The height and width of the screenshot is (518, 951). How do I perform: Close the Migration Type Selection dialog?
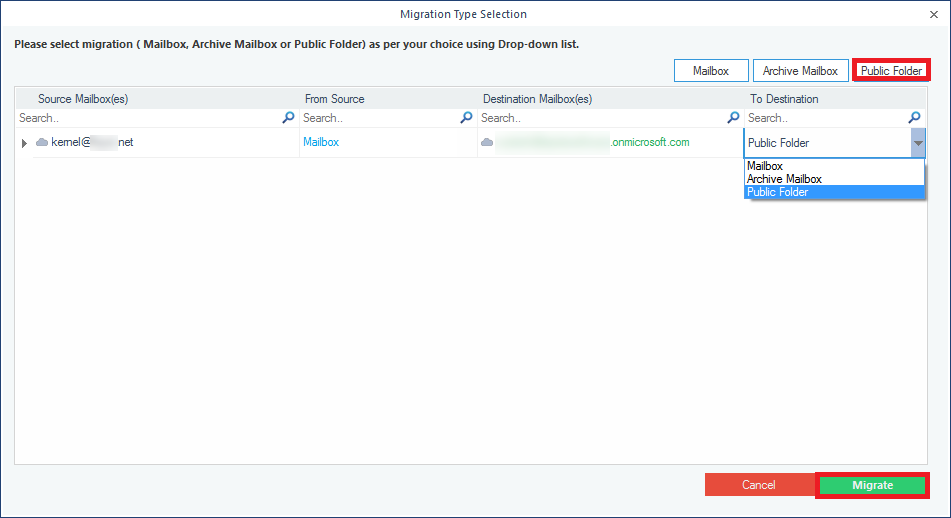tap(933, 15)
